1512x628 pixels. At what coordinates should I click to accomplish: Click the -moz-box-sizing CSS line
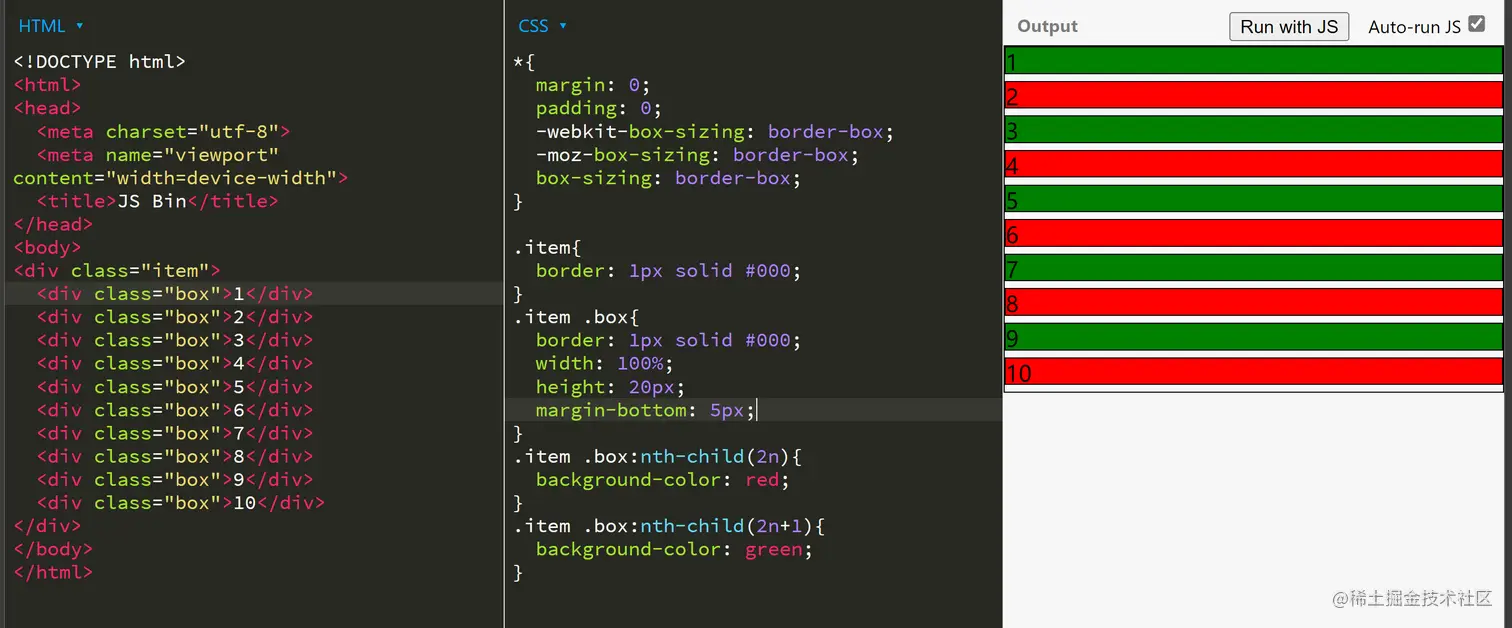pyautogui.click(x=697, y=155)
